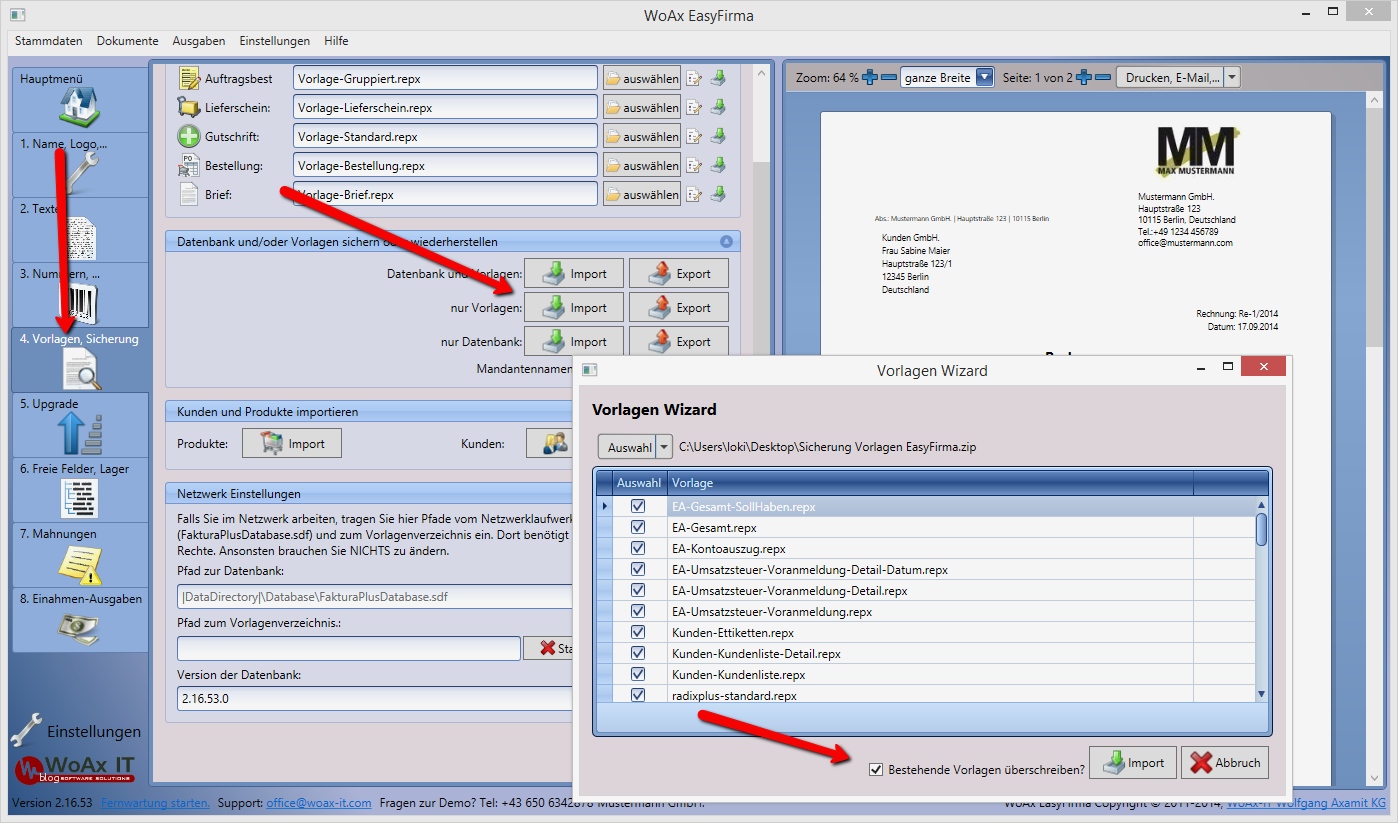Viewport: 1398px width, 823px height.
Task: Export 'nur Vorlagen' templates
Action: 678,308
